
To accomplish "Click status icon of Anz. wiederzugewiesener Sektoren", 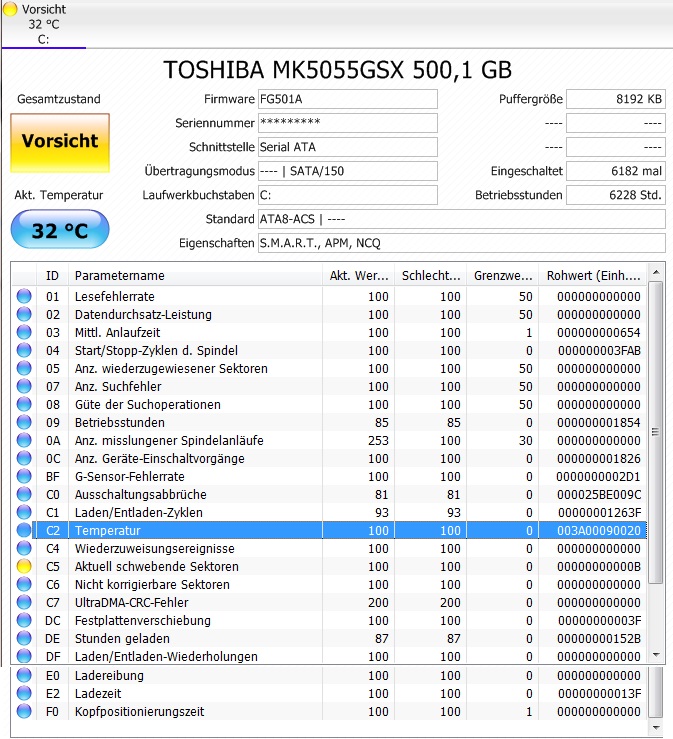I will click(x=24, y=368).
